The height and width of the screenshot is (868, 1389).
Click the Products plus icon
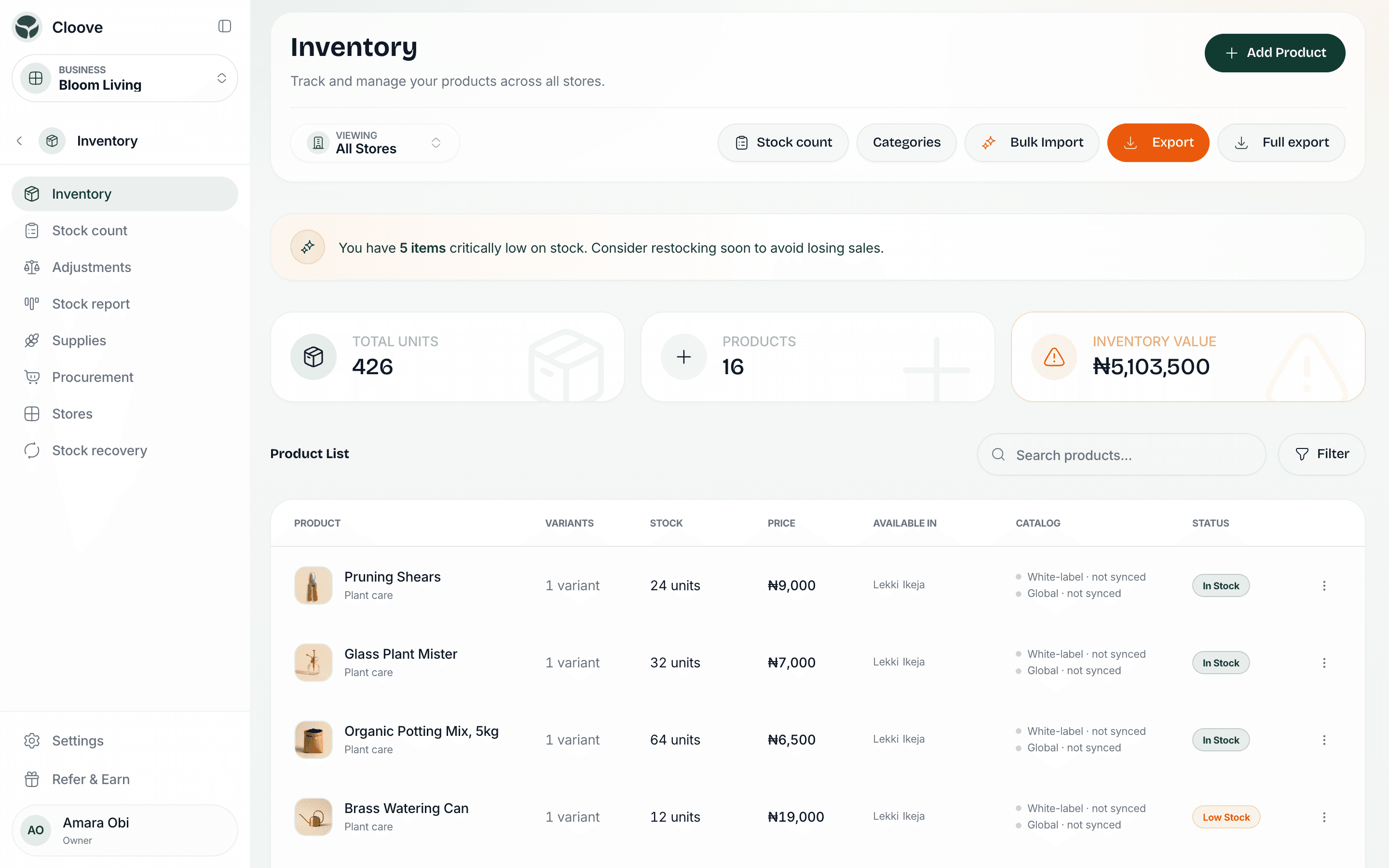pos(683,356)
